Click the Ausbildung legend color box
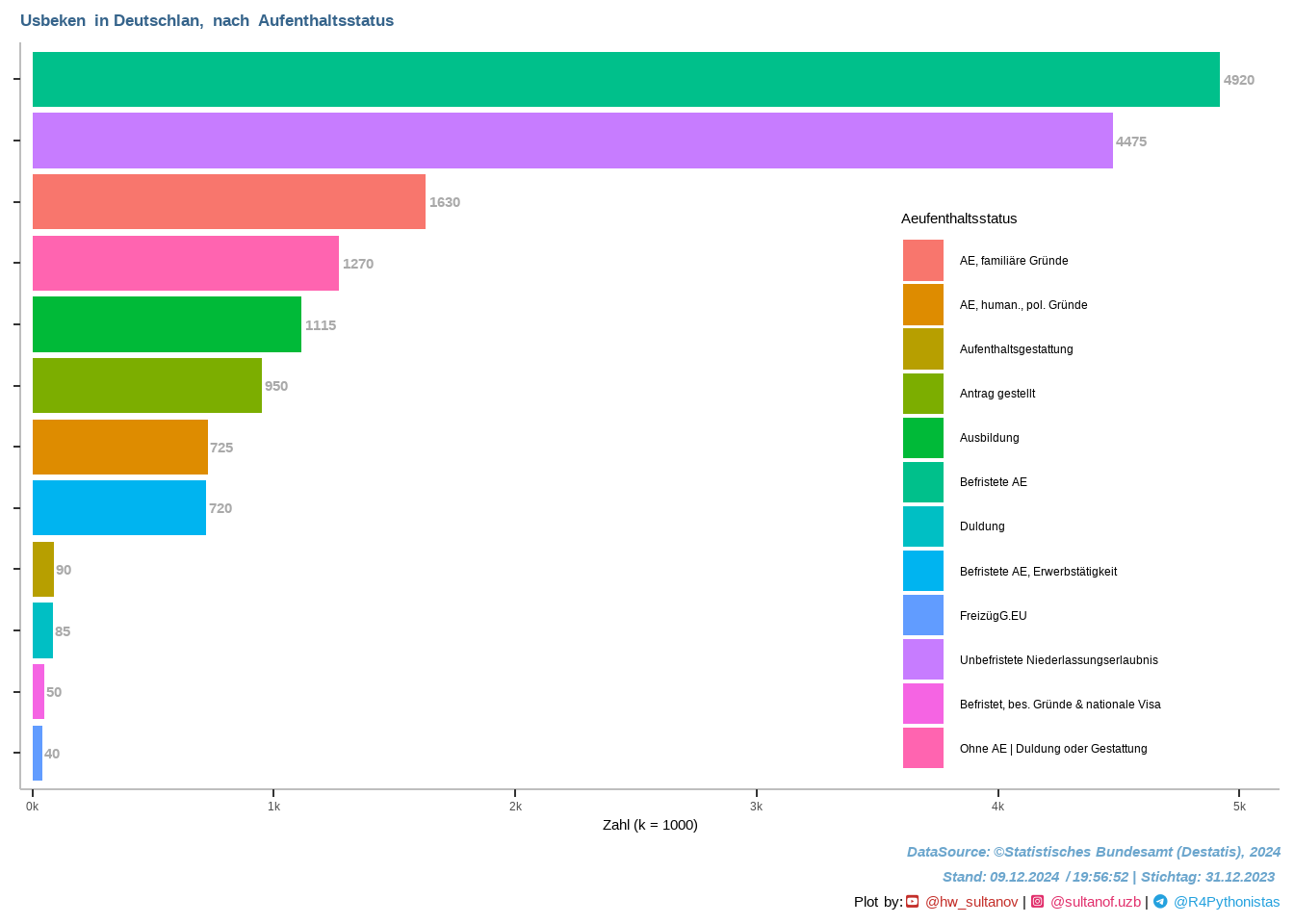 click(x=922, y=438)
